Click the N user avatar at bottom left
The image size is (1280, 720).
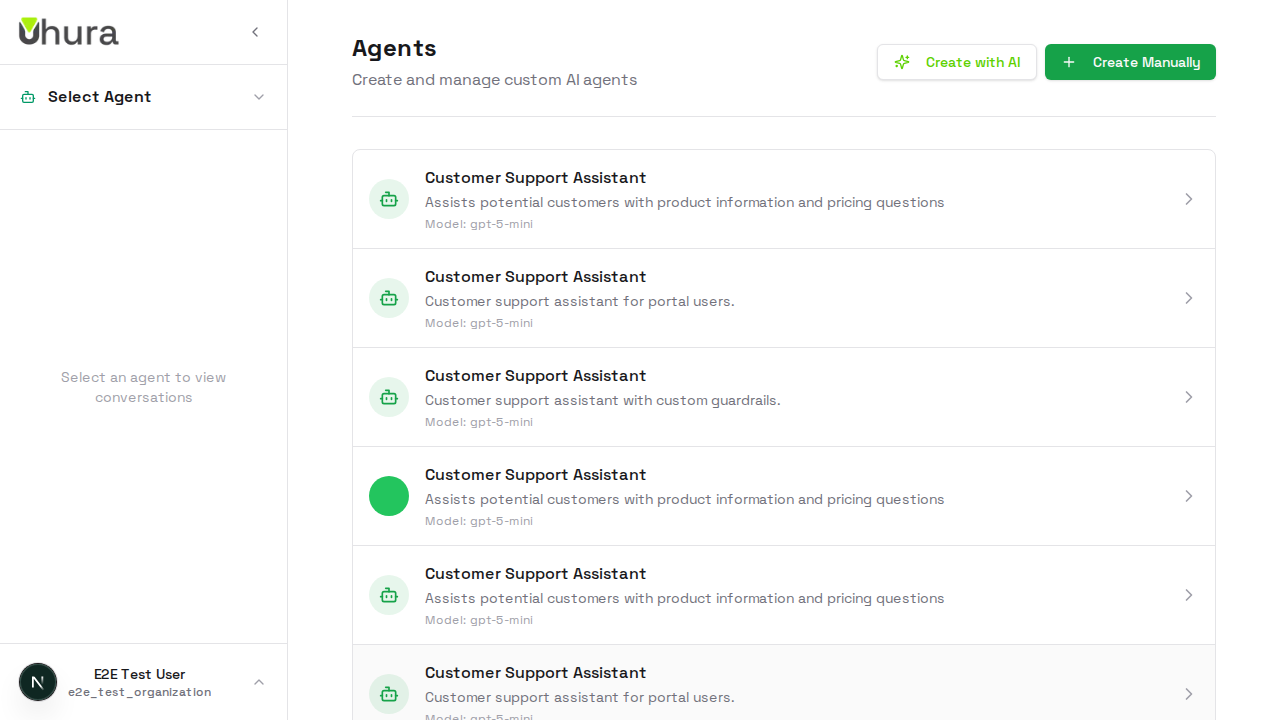pyautogui.click(x=38, y=681)
